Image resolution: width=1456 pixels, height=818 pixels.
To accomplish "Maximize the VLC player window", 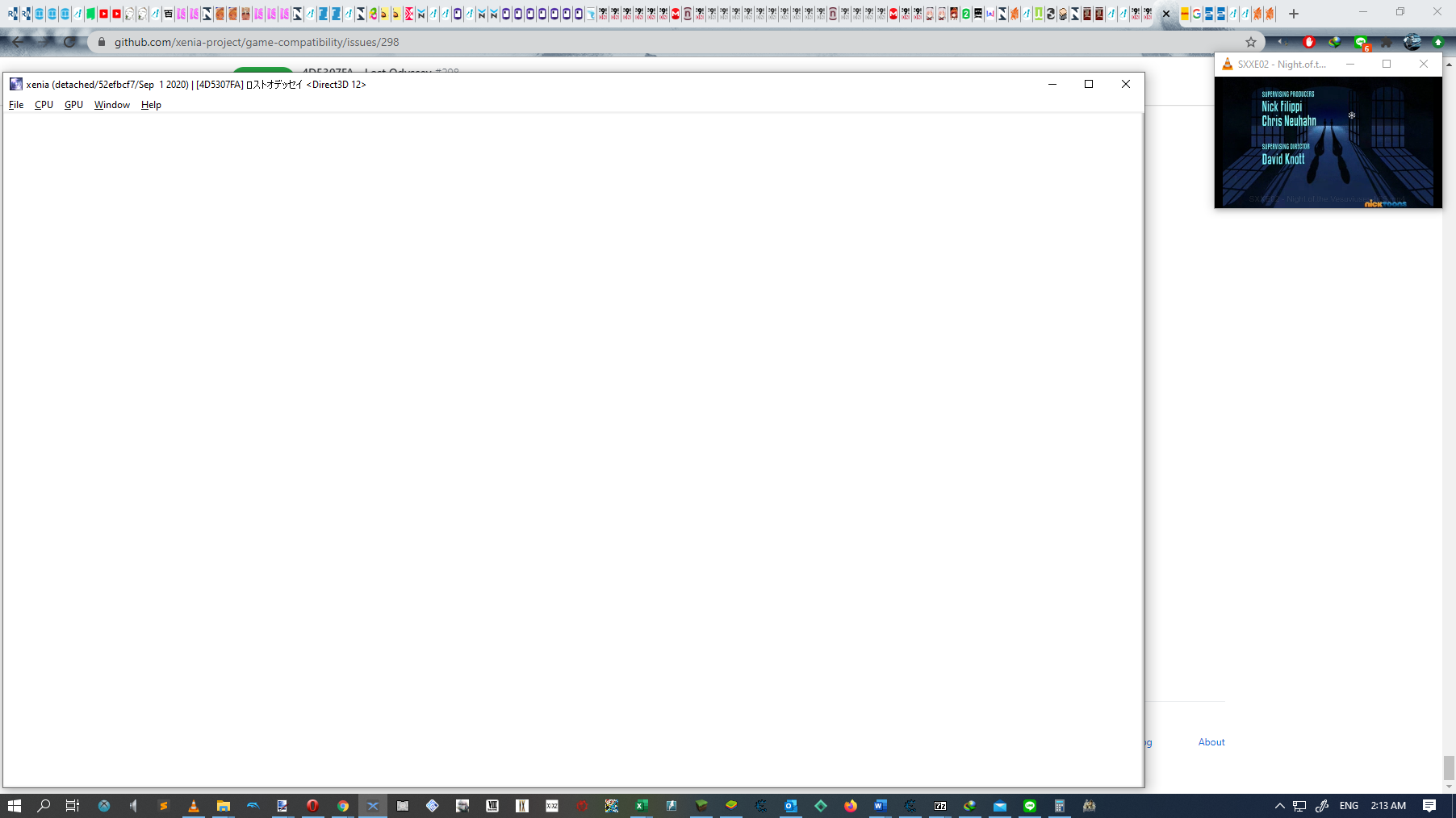I will 1387,64.
